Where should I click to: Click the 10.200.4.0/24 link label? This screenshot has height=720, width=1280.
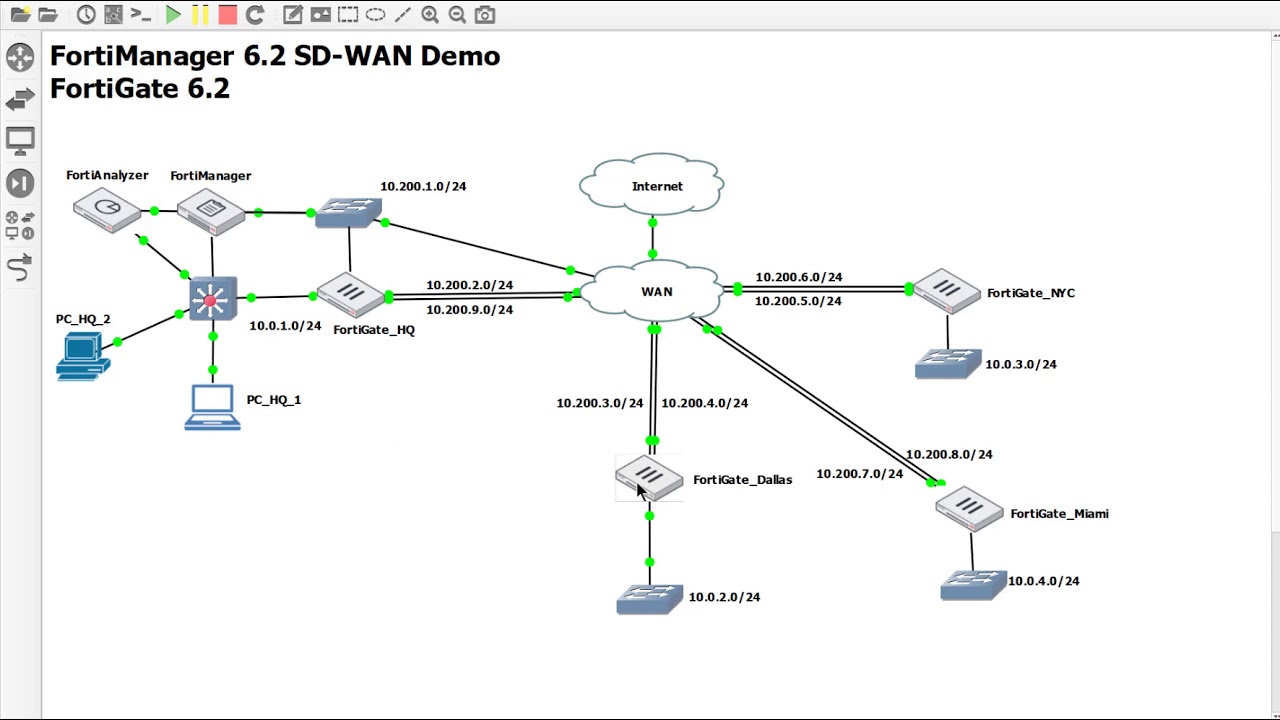pos(705,403)
